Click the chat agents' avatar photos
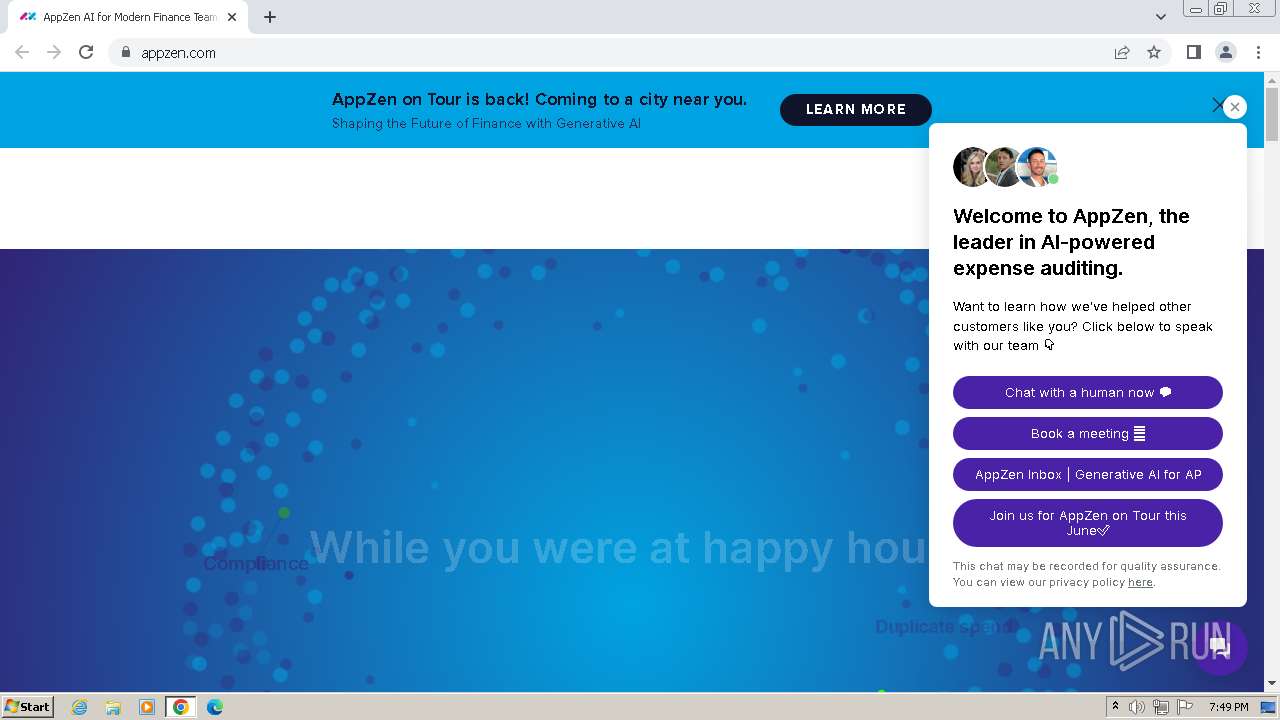This screenshot has height=720, width=1280. (1005, 167)
